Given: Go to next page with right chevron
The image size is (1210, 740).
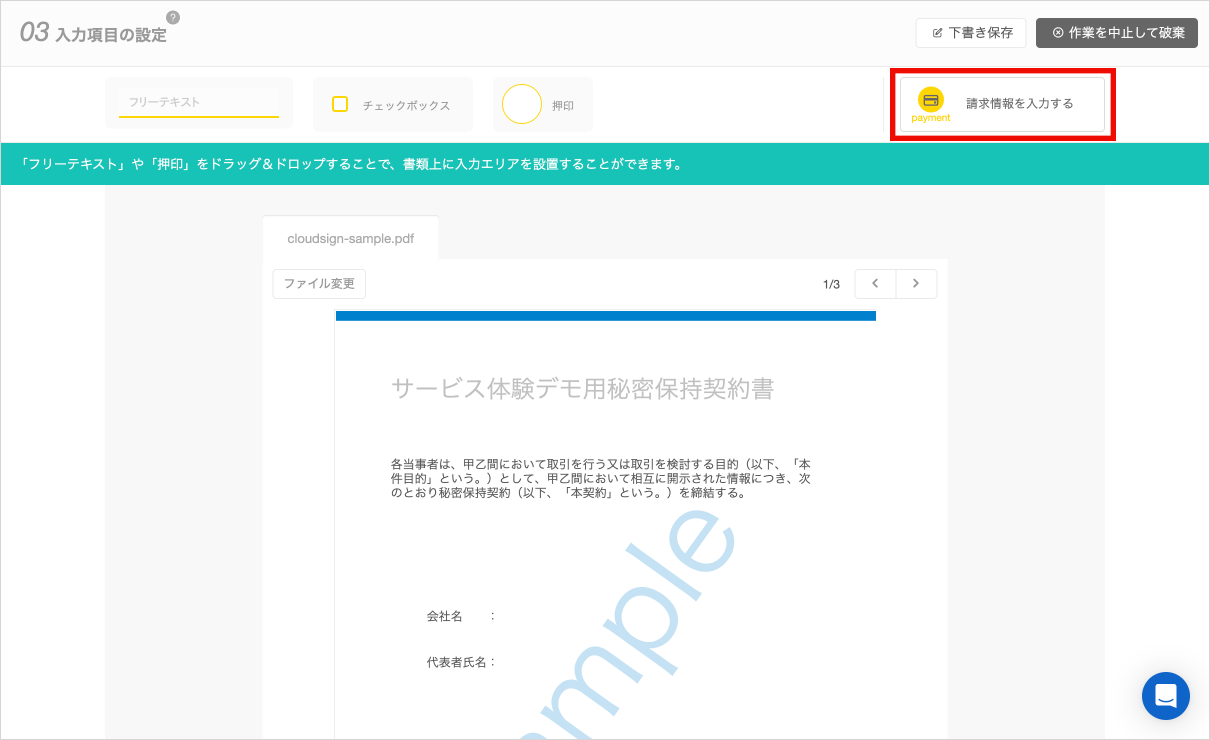Looking at the screenshot, I should 916,284.
